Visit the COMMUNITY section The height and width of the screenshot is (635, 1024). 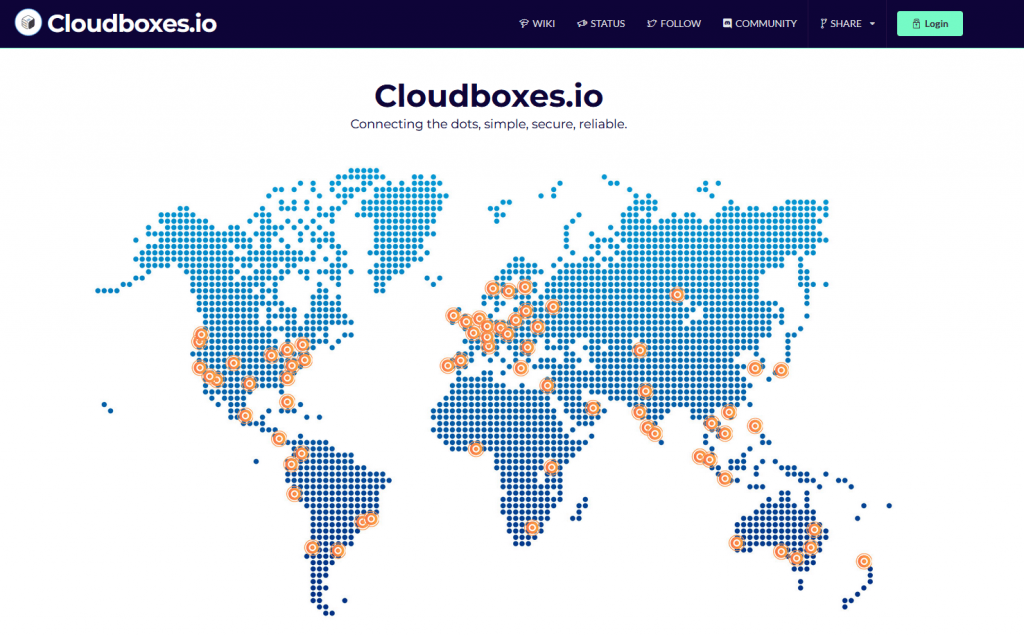point(760,24)
